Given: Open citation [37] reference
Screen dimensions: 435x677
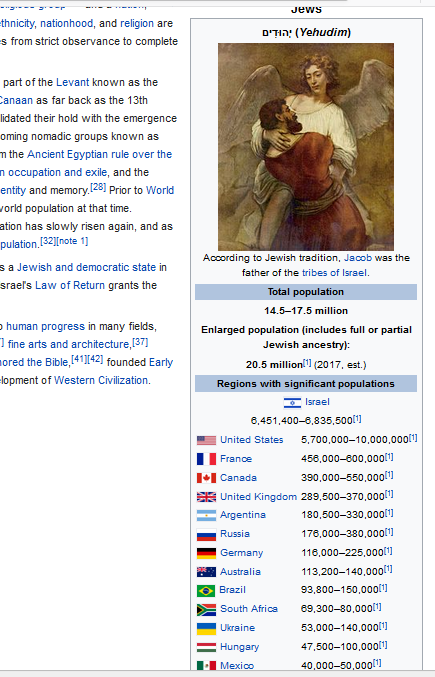Looking at the screenshot, I should (140, 342).
